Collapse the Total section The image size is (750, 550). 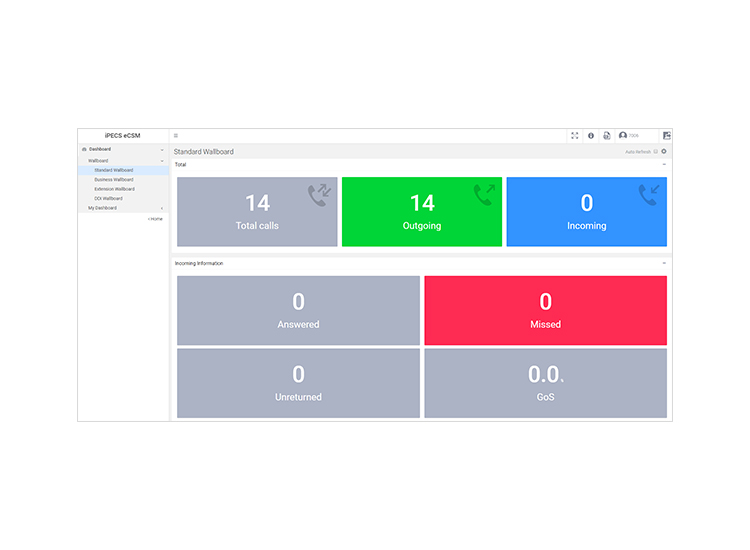point(664,165)
